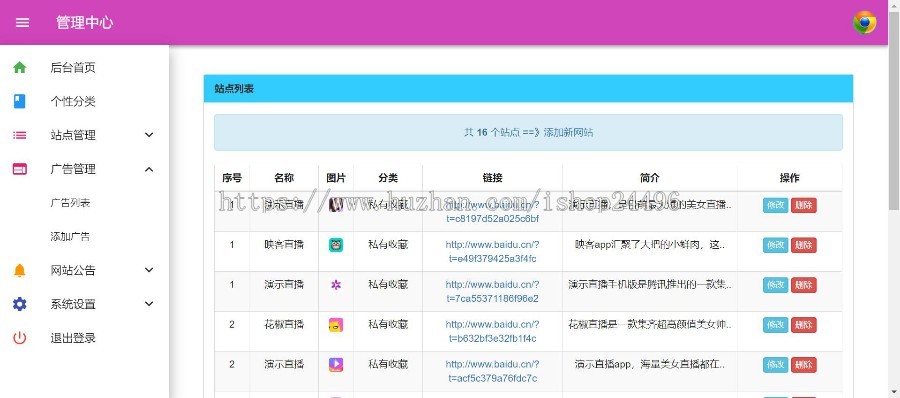900x398 pixels.
Task: Open the 添加广告 submenu item
Action: pos(70,237)
